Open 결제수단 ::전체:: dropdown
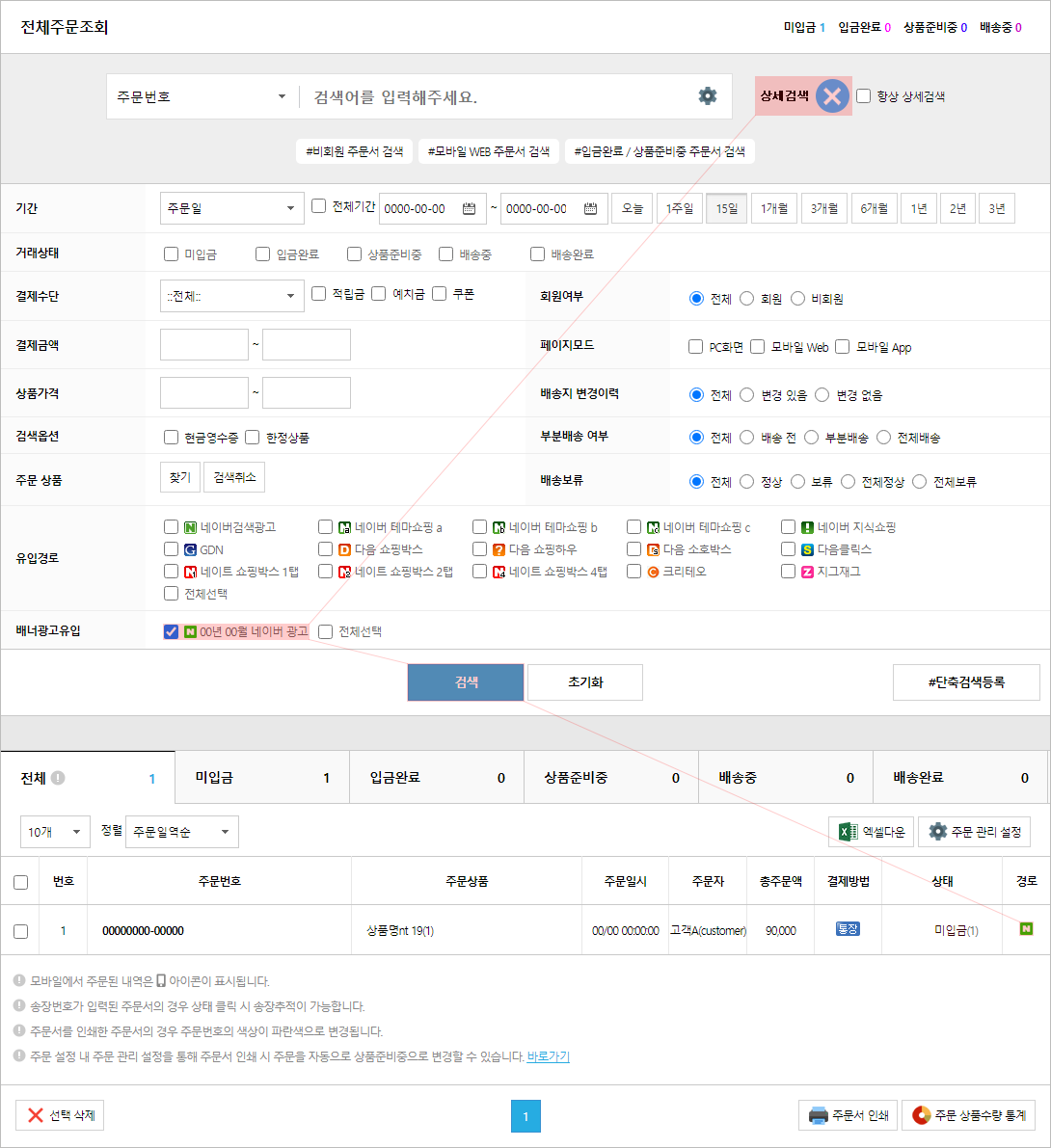 [232, 297]
